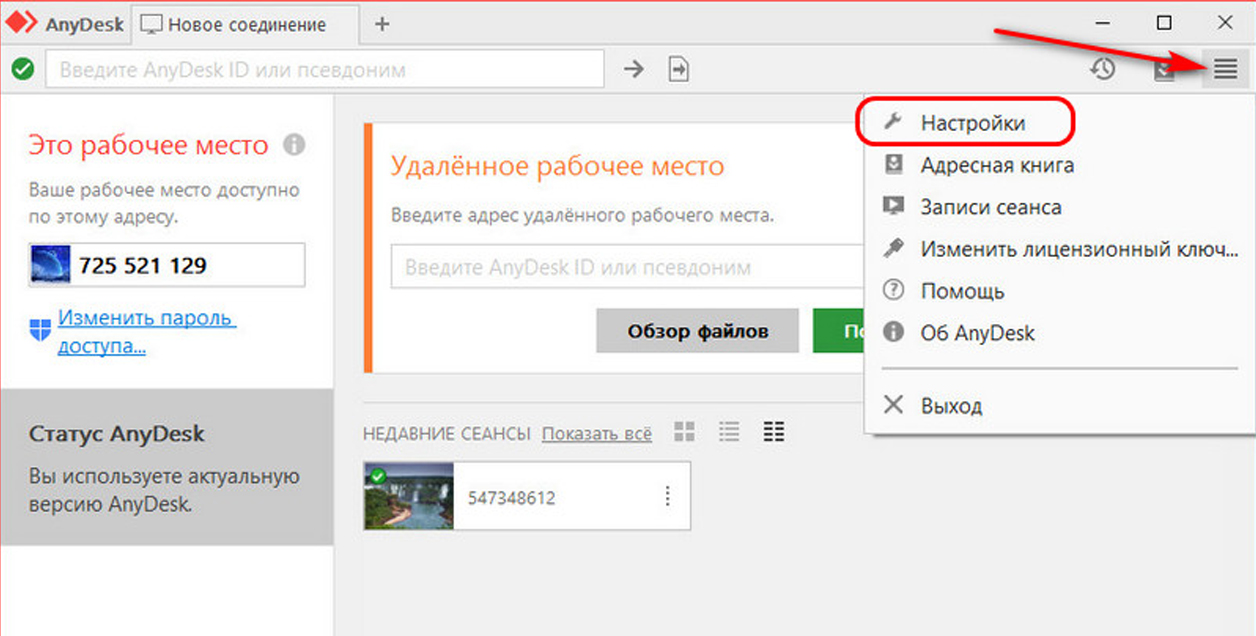Click the Статус AnyDesk panel heading
The width and height of the screenshot is (1256, 636).
tap(117, 434)
